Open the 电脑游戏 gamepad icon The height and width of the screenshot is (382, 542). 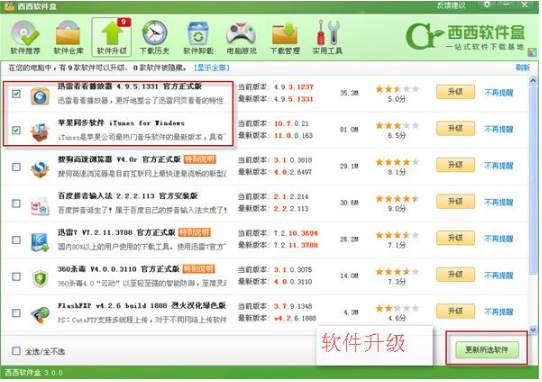click(x=241, y=38)
